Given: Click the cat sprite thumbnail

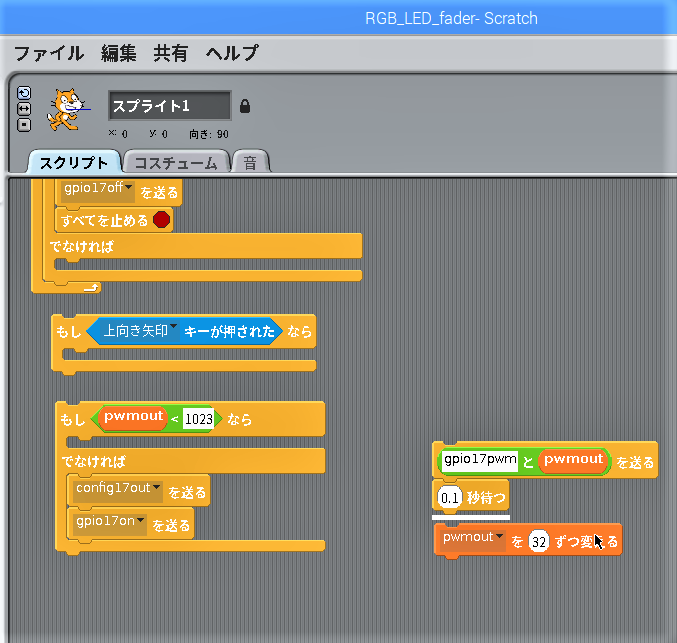Looking at the screenshot, I should [66, 109].
